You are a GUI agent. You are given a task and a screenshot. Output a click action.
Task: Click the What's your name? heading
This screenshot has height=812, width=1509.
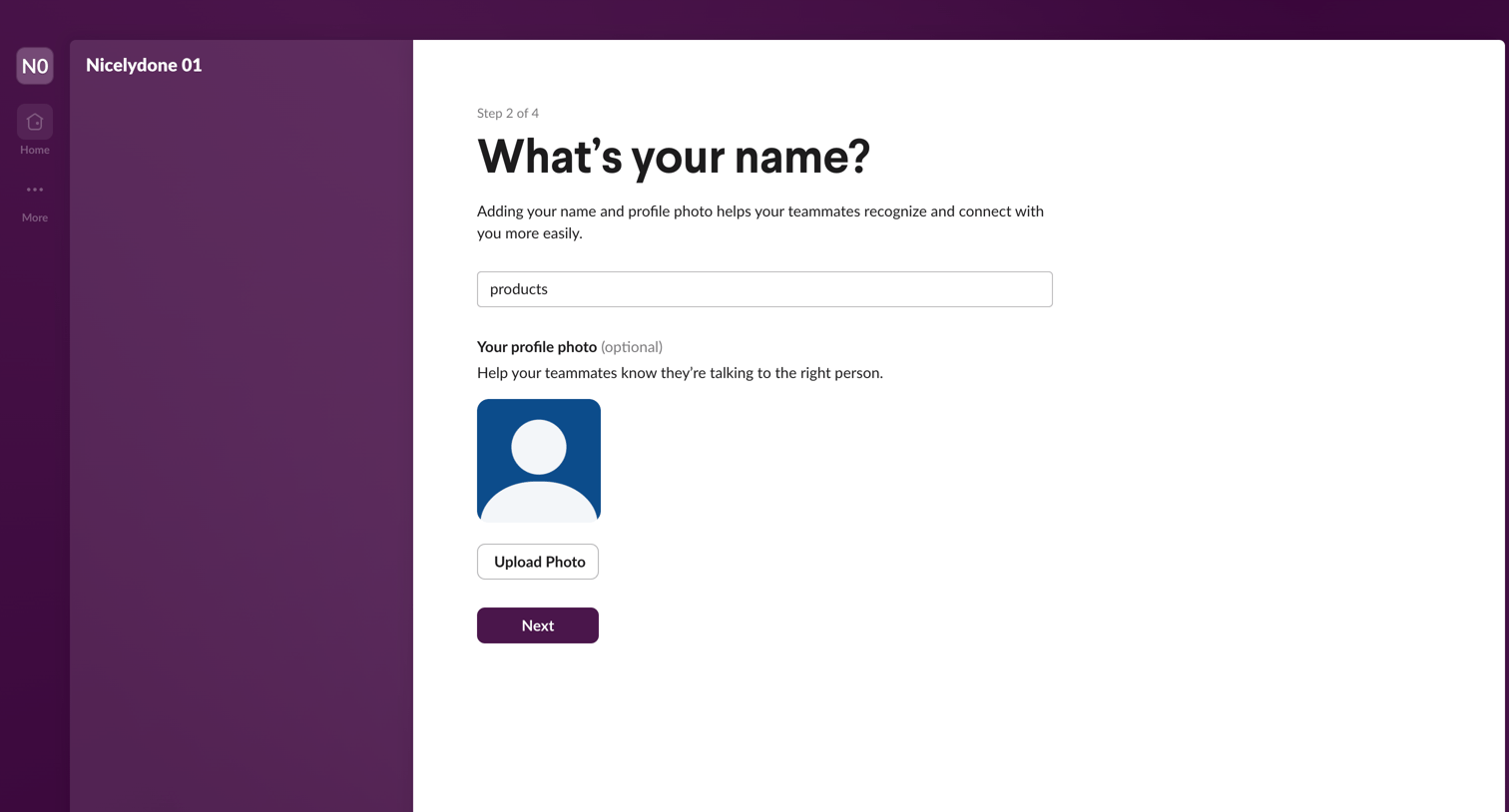point(674,157)
